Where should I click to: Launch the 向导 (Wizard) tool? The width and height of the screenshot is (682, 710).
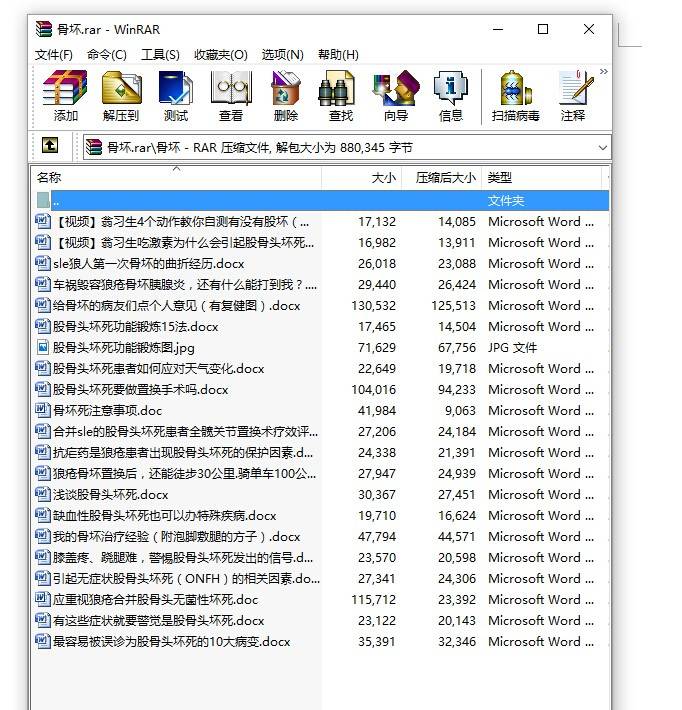point(396,96)
